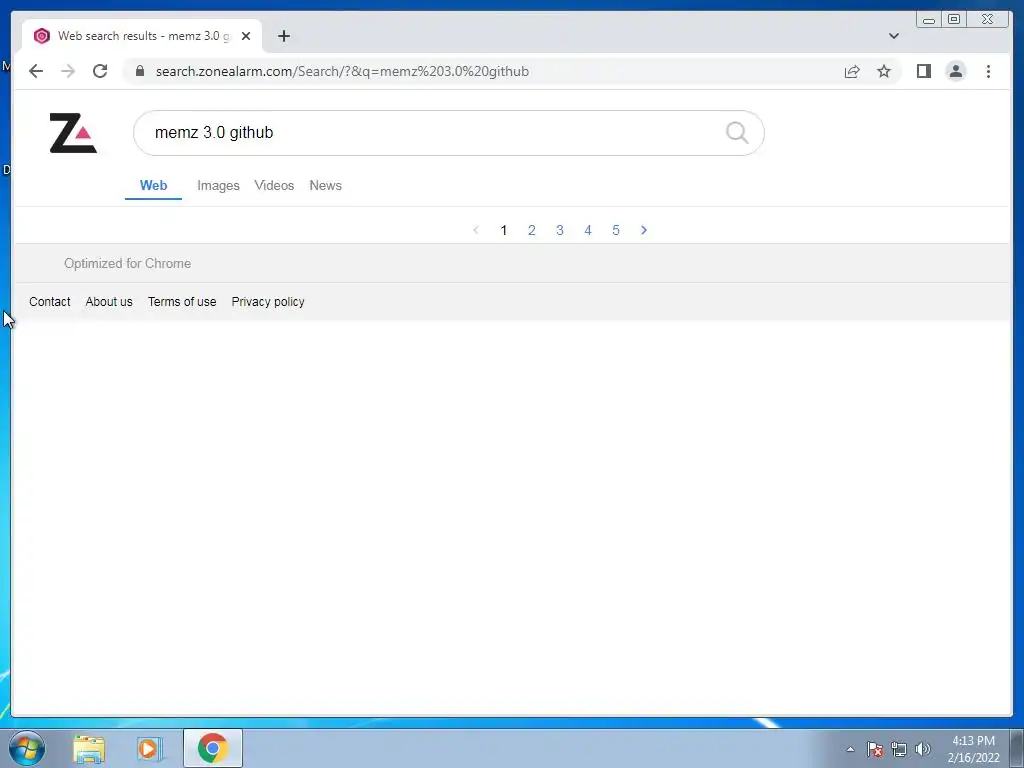
Task: Show hidden system tray icons
Action: coord(850,749)
